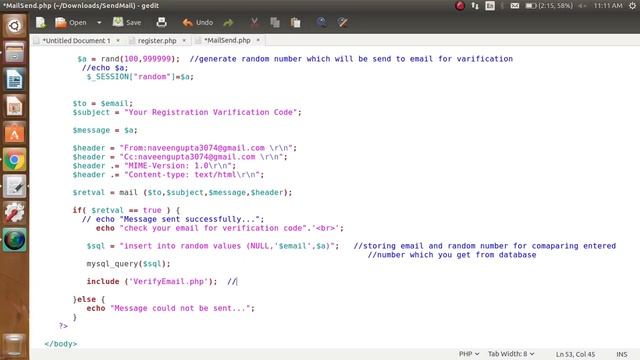Click the $sql insert into random line
The image size is (640, 360).
click(x=213, y=246)
